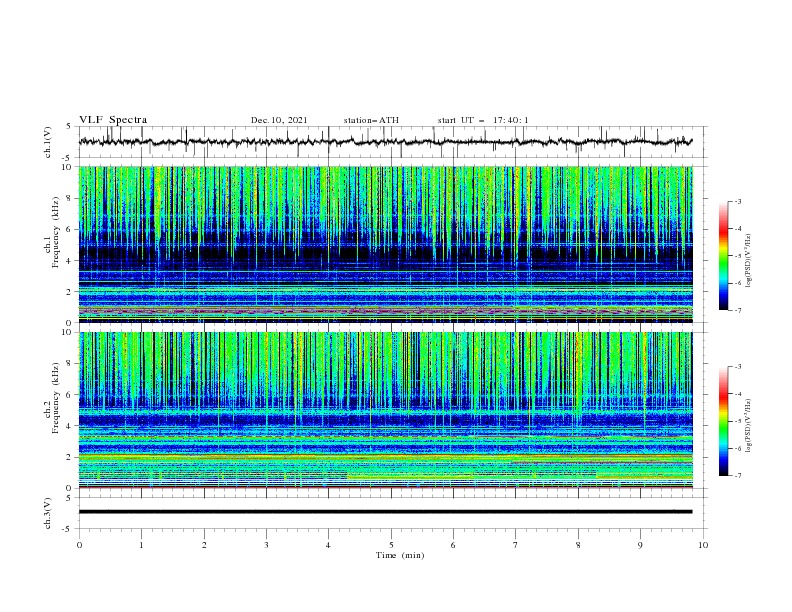Screen dimensions: 792x612
Task: Click the "Time (min)" axis title
Action: [x=400, y=555]
